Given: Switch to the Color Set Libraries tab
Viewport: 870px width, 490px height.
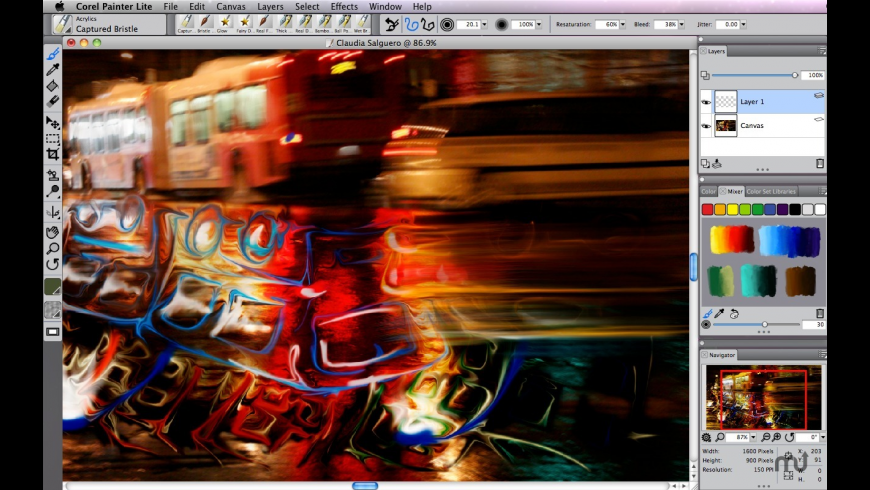Looking at the screenshot, I should tap(771, 191).
